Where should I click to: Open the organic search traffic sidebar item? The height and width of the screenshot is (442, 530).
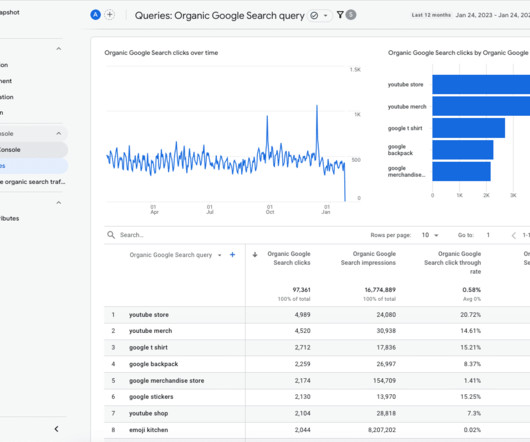pyautogui.click(x=33, y=182)
